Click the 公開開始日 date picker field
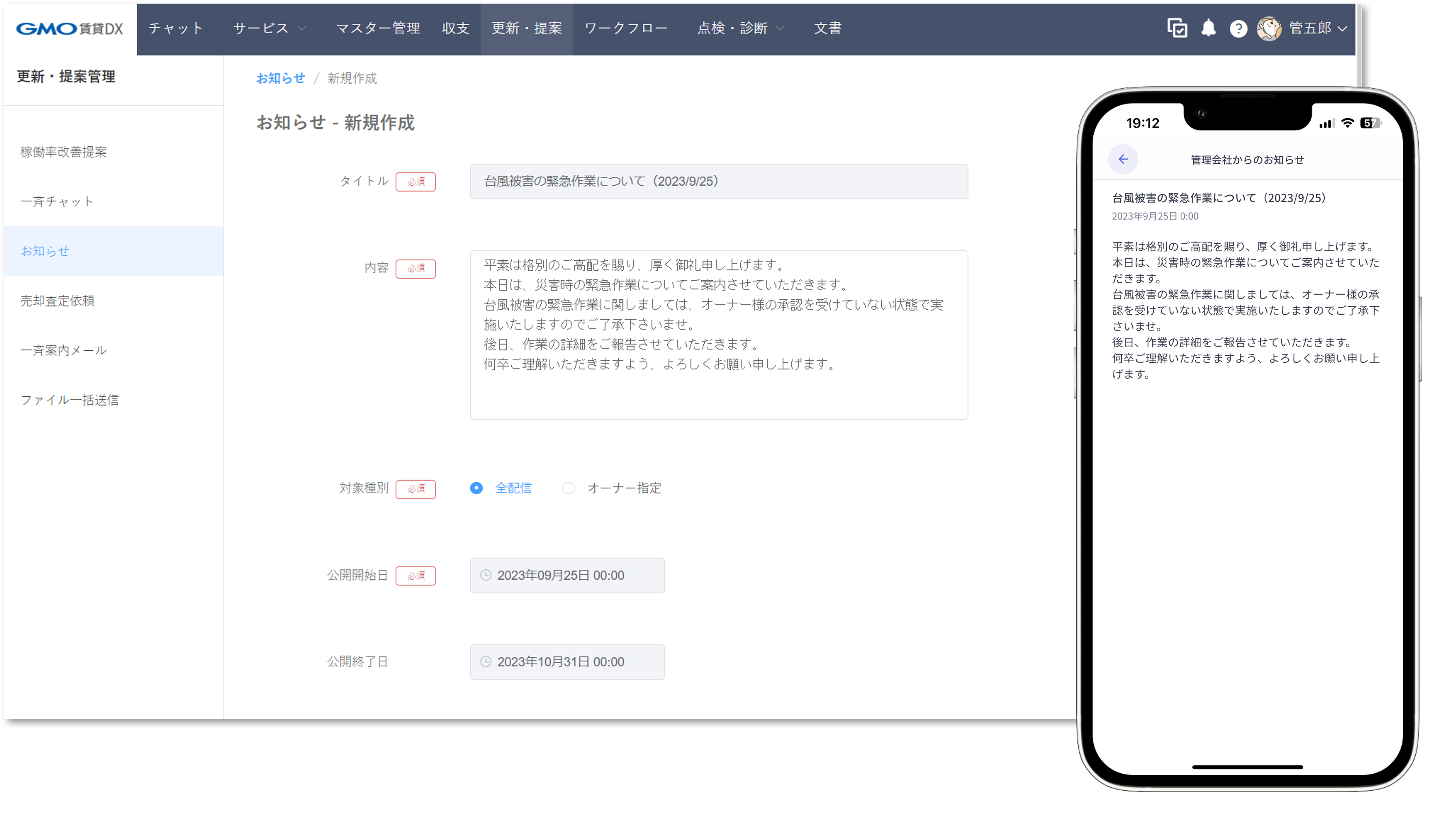 click(567, 575)
